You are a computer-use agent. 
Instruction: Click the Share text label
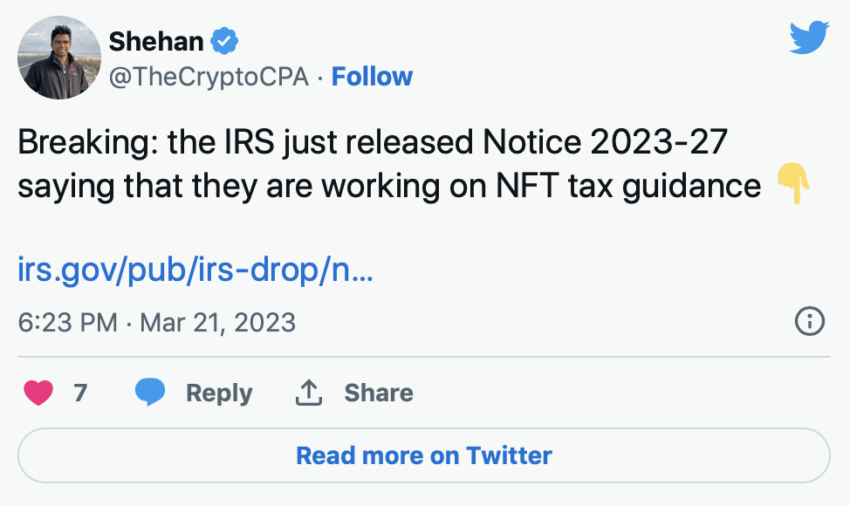[x=378, y=393]
